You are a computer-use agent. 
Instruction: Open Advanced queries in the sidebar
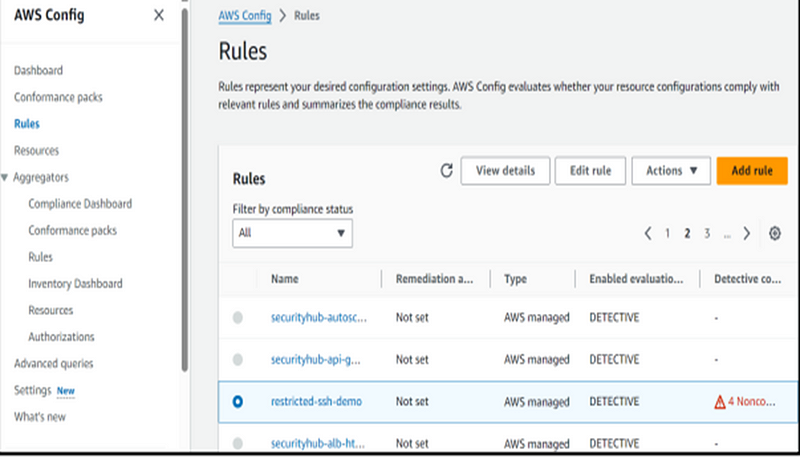pos(54,364)
